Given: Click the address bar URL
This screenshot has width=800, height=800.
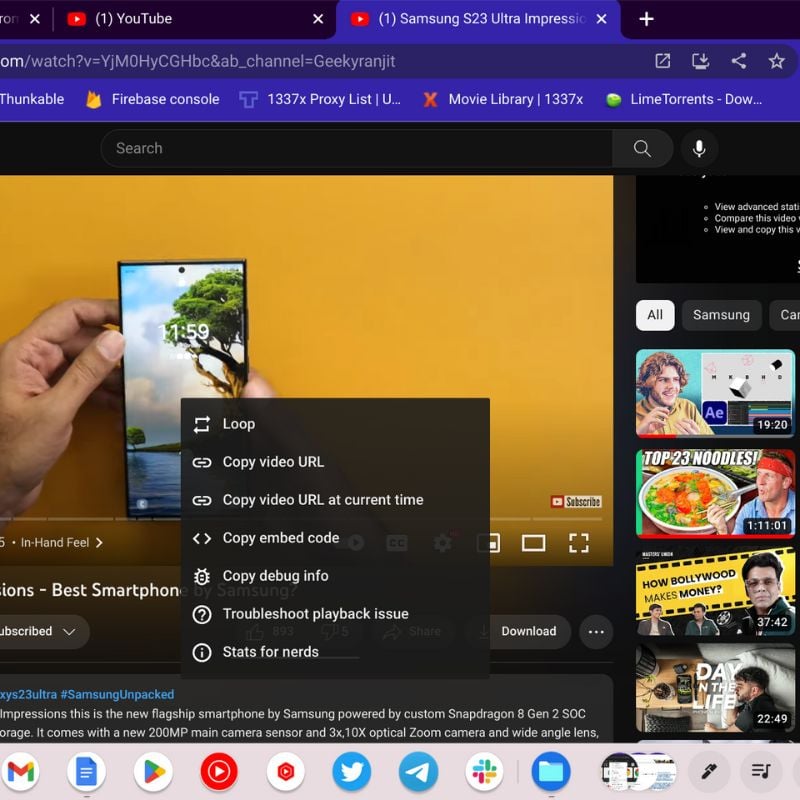Looking at the screenshot, I should (197, 61).
